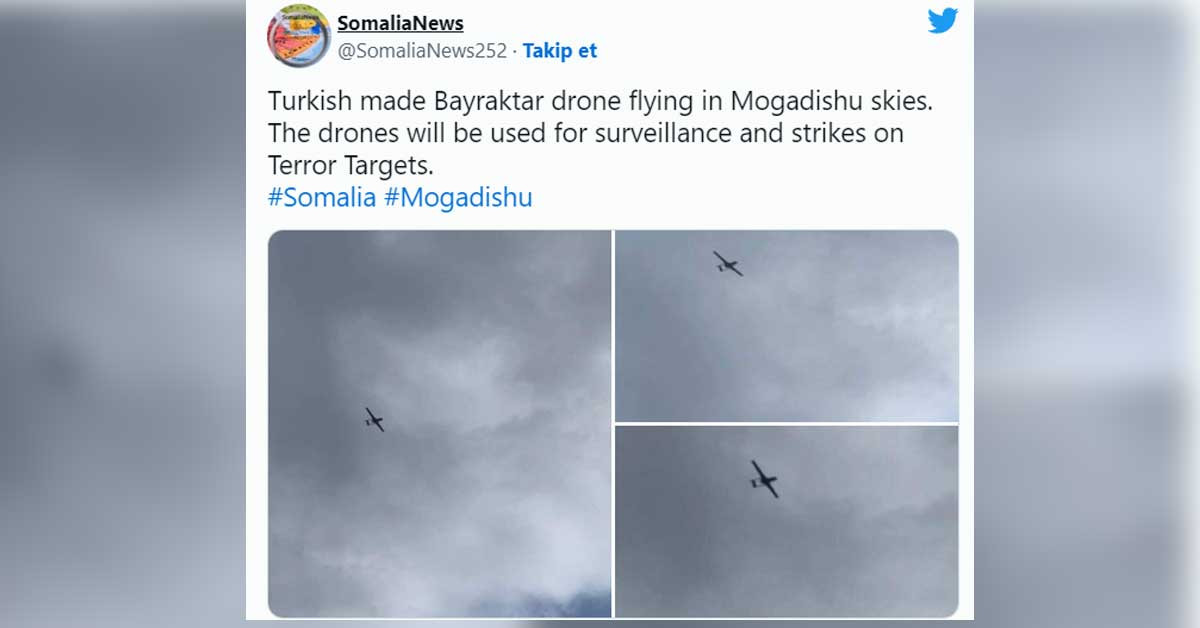The width and height of the screenshot is (1200, 628).
Task: Open the SomaliaNews display name link
Action: click(x=400, y=23)
